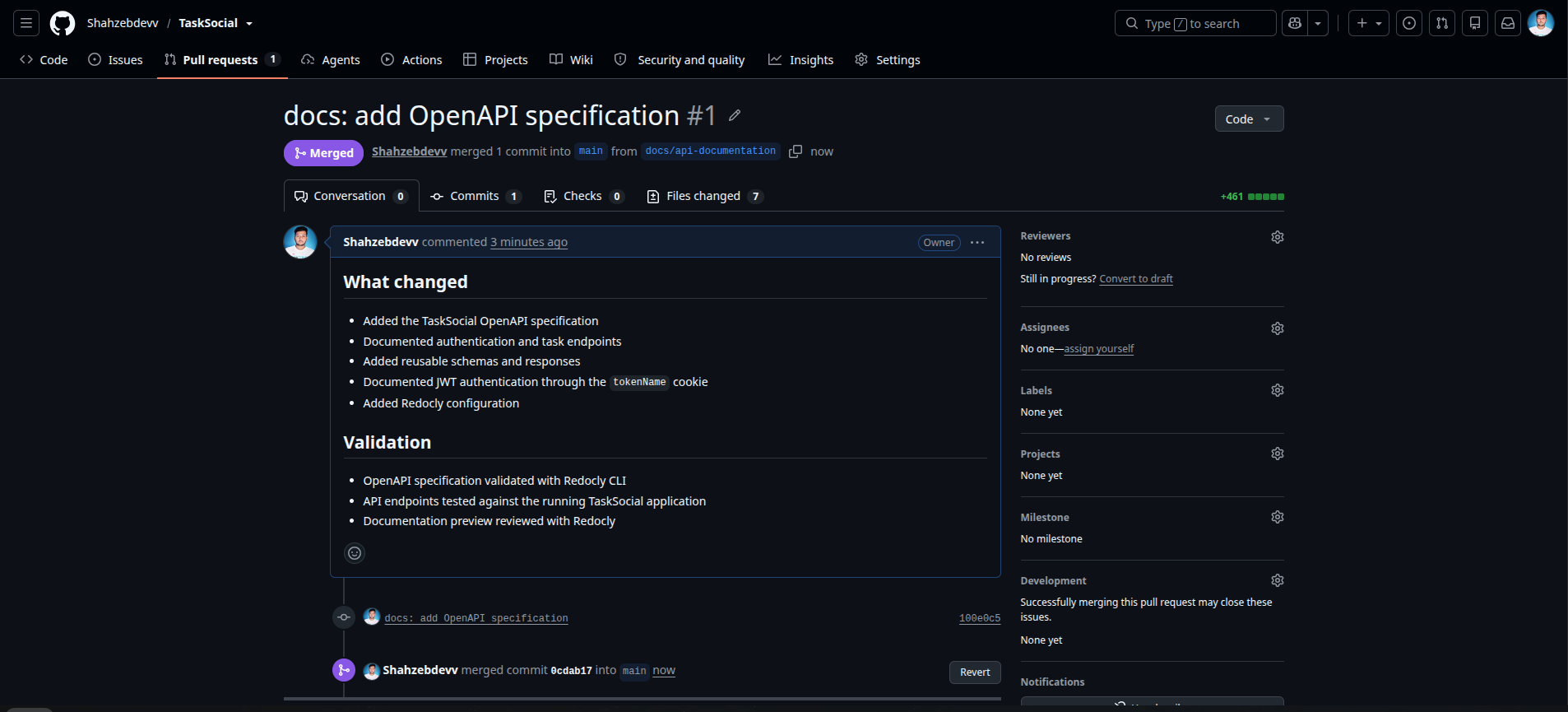Open the Pull requests icon in top header
Viewport: 1568px width, 712px height.
1442,23
